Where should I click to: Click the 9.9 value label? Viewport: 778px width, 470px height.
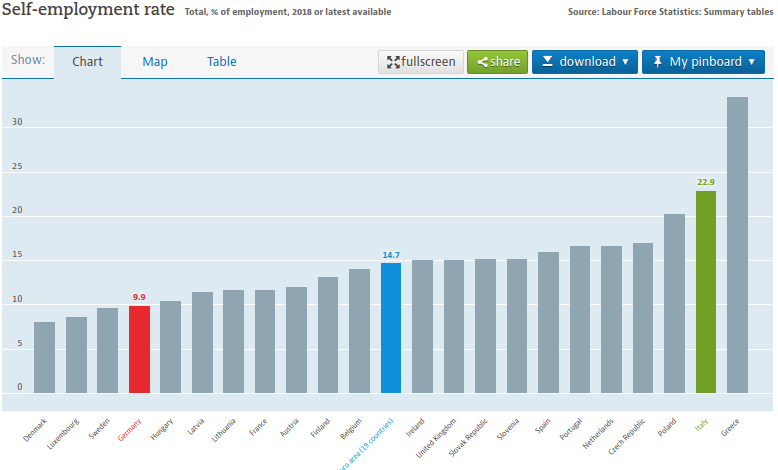point(139,297)
